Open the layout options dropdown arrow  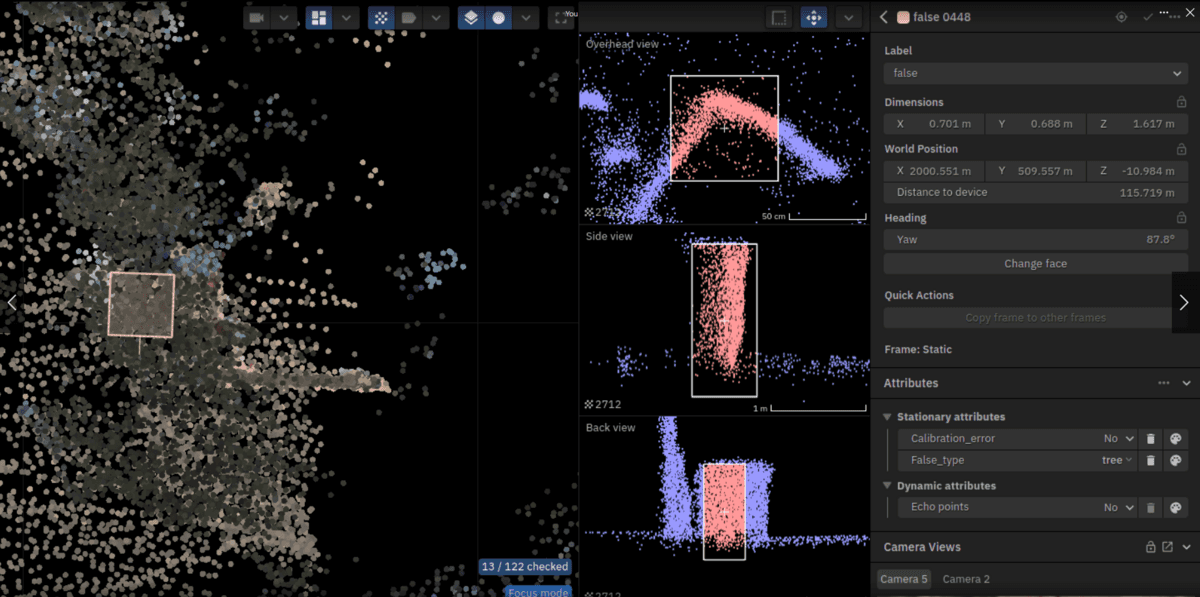click(346, 18)
